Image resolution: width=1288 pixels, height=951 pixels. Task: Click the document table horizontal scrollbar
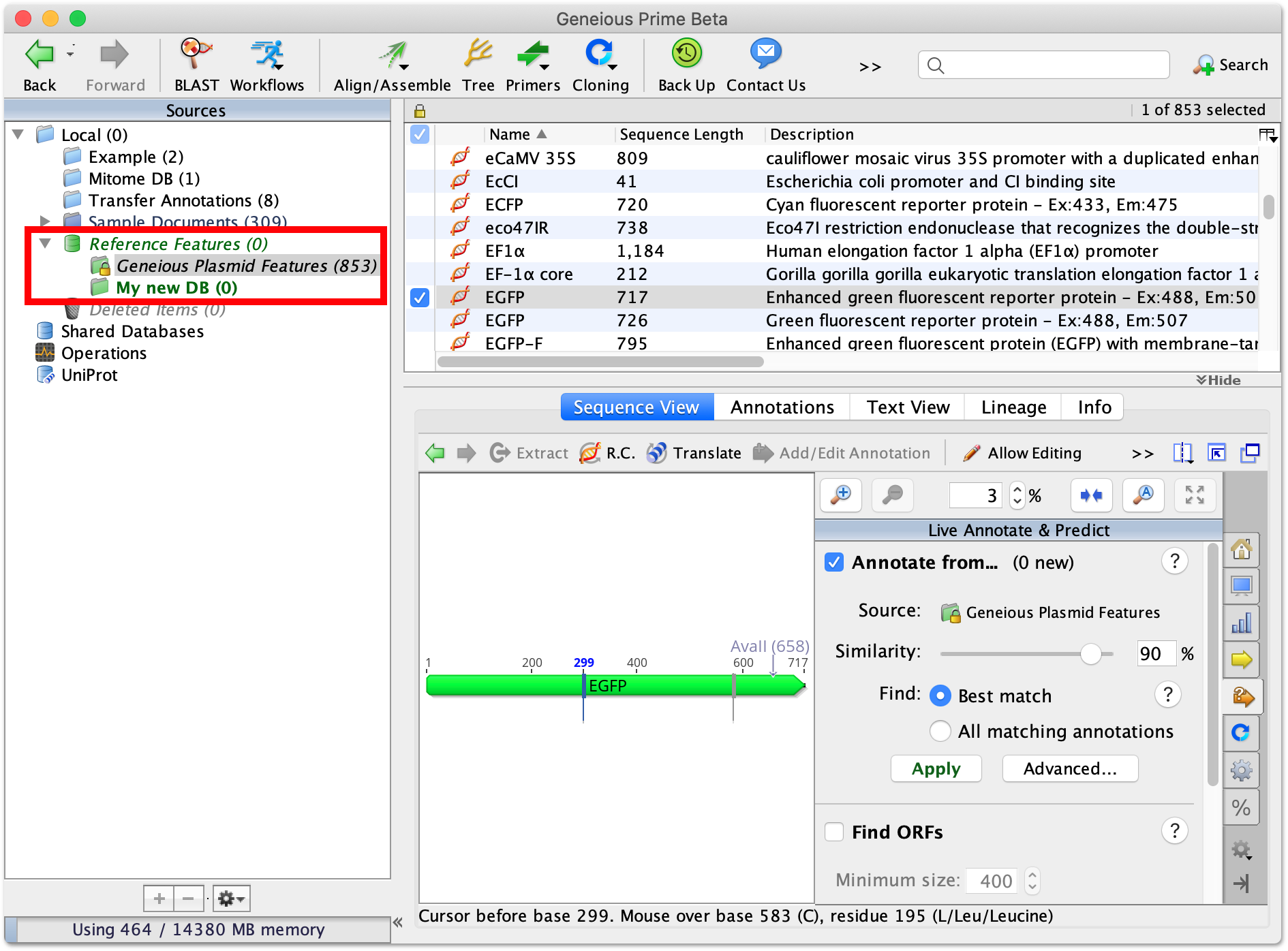600,362
